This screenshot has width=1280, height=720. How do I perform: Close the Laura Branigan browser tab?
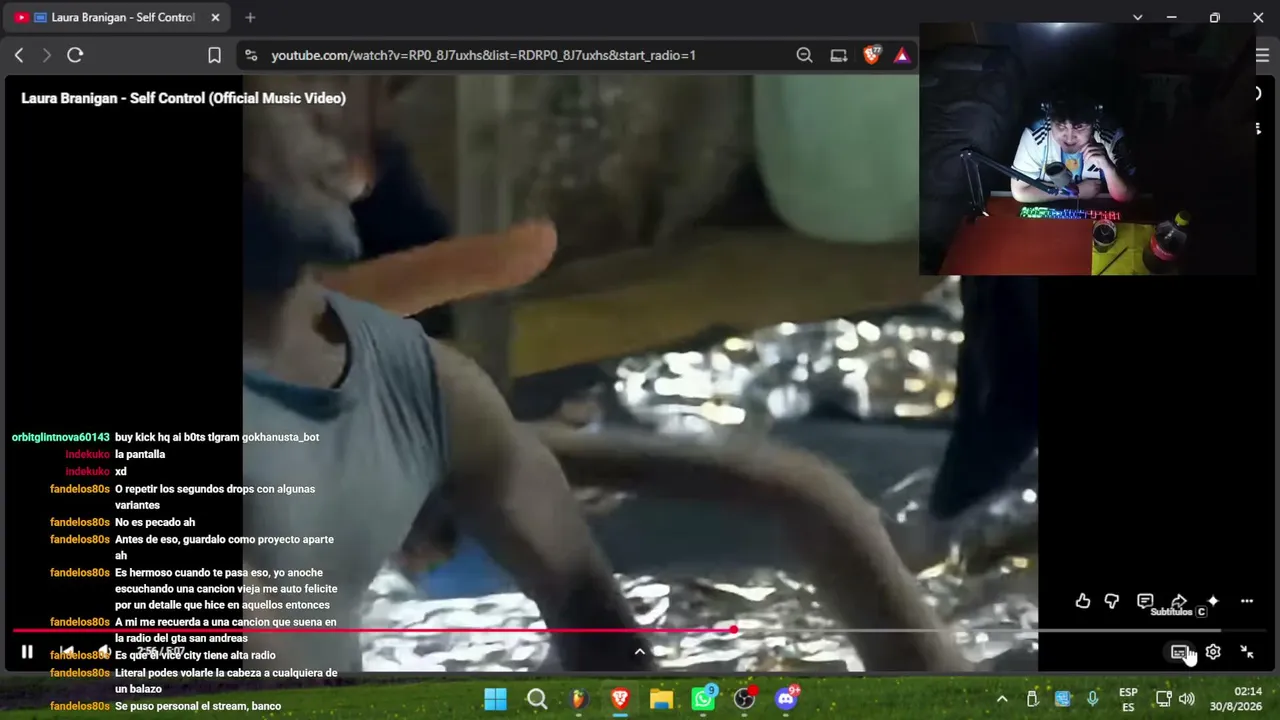[215, 17]
